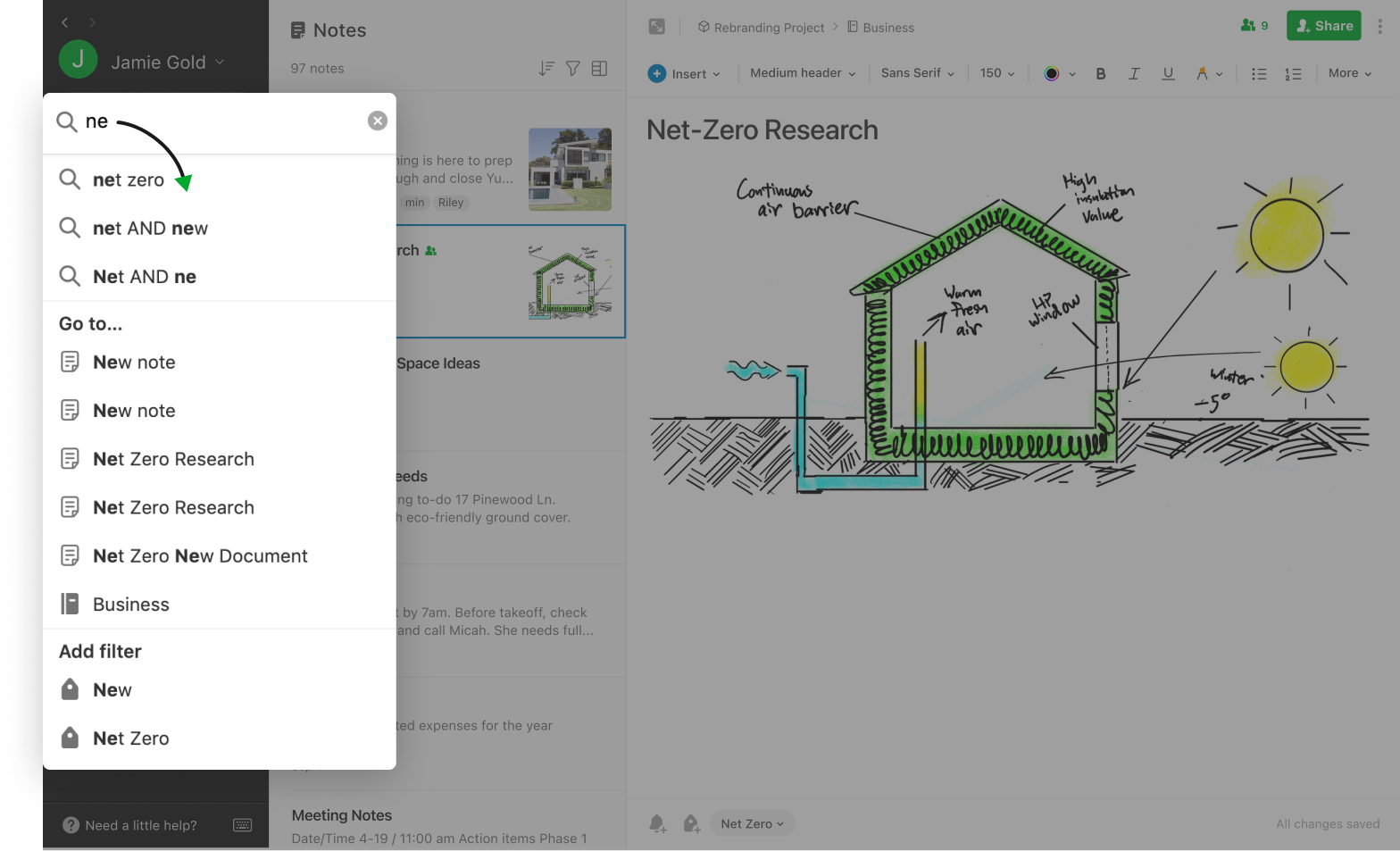Open the Insert menu
This screenshot has height=851, width=1400.
(x=684, y=73)
